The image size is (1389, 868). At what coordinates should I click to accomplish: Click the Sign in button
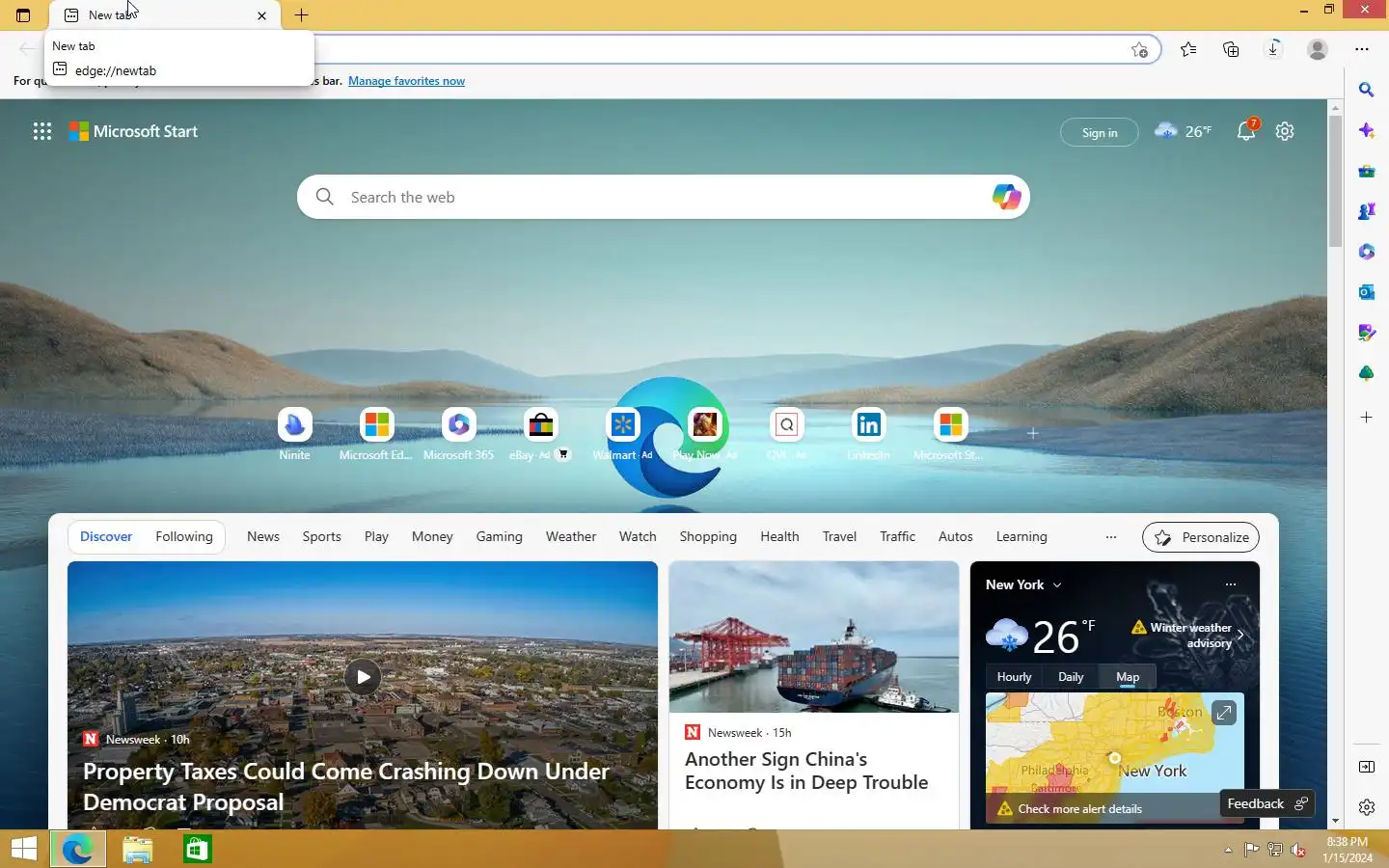(1100, 132)
